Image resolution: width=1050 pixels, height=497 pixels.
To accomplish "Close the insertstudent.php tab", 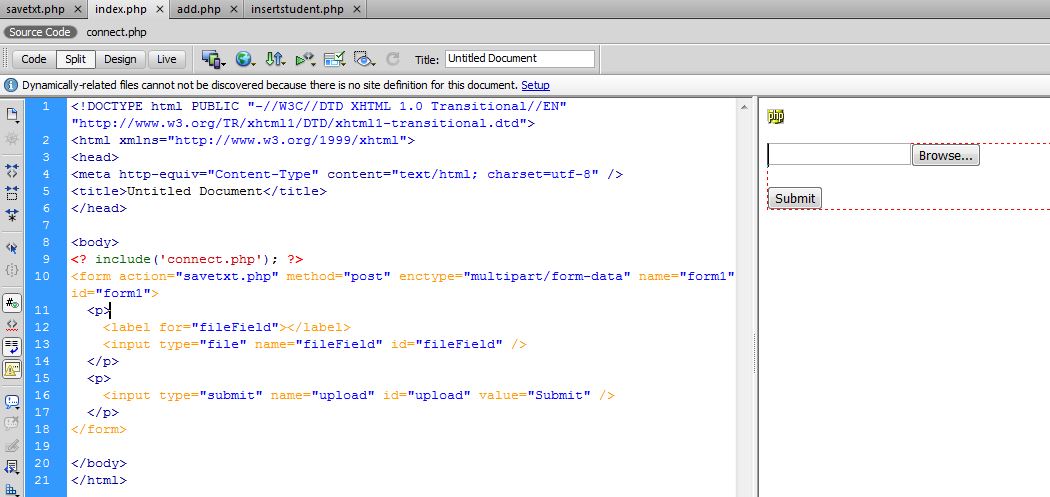I will click(357, 9).
